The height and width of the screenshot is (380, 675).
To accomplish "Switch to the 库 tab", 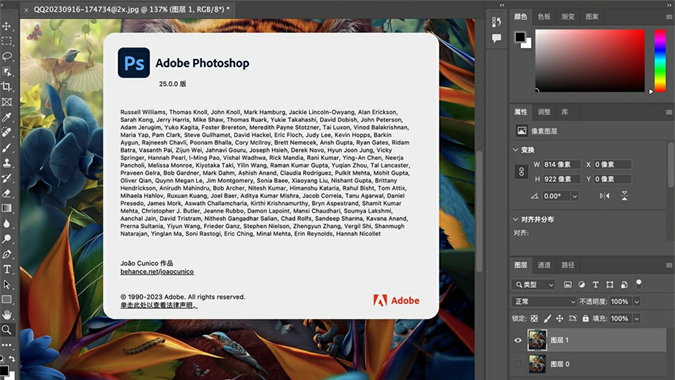I will click(x=564, y=112).
